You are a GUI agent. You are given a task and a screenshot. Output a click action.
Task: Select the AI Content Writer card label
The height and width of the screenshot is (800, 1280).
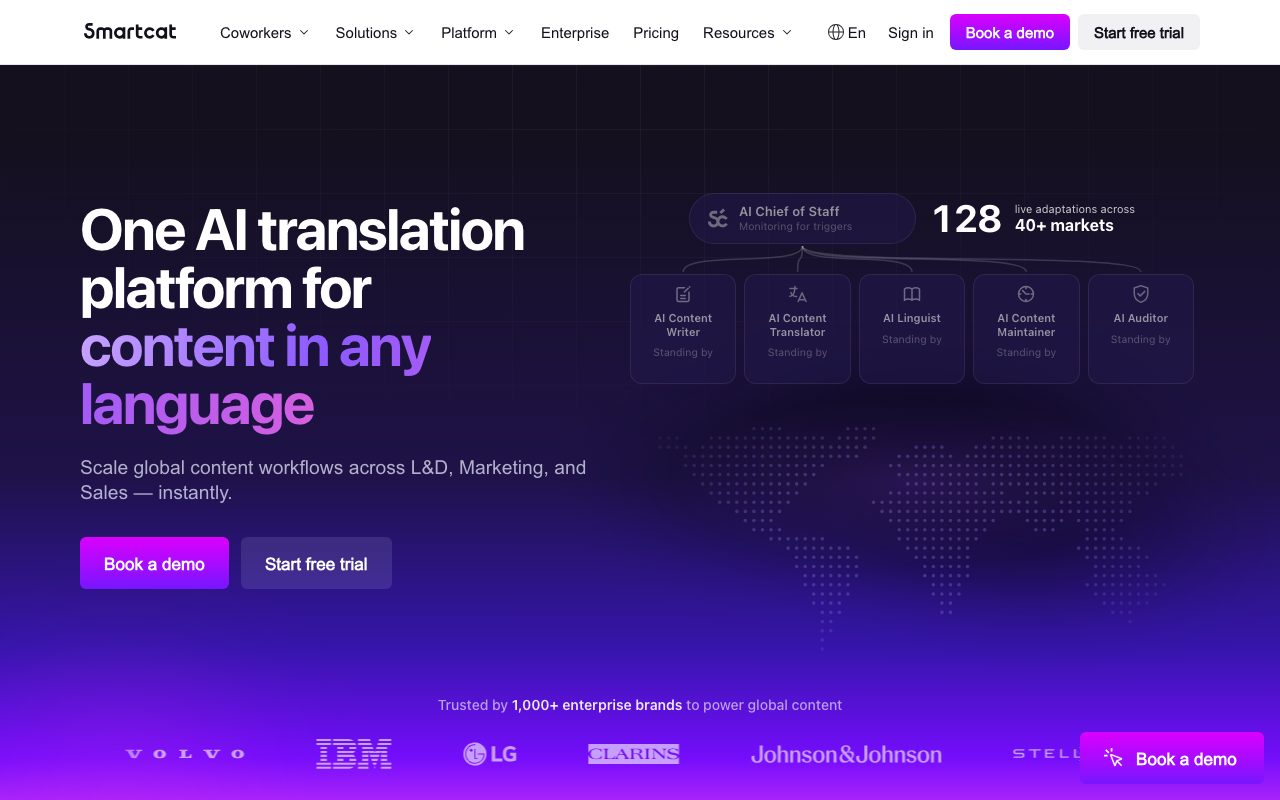[x=683, y=325]
